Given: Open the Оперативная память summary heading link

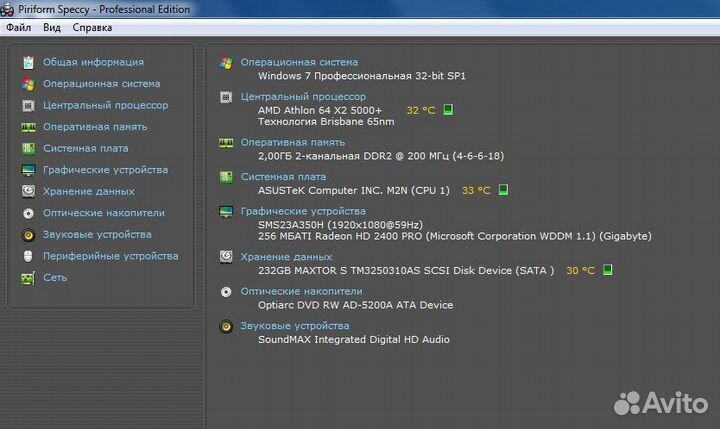Looking at the screenshot, I should pyautogui.click(x=292, y=142).
